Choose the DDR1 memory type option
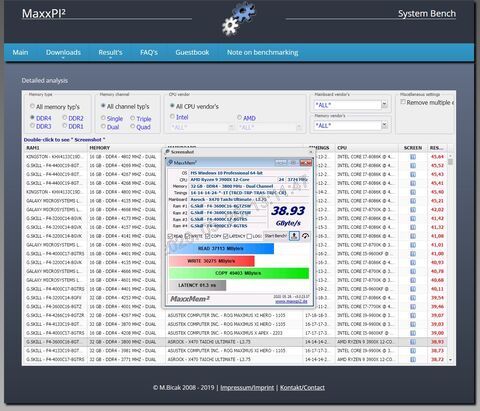Viewport: 480px width, 411px height. (65, 126)
